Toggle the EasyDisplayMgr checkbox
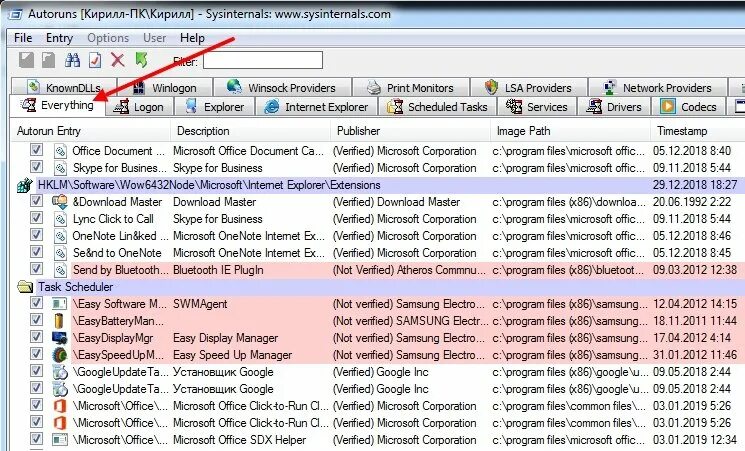Image resolution: width=745 pixels, height=451 pixels. [36, 337]
